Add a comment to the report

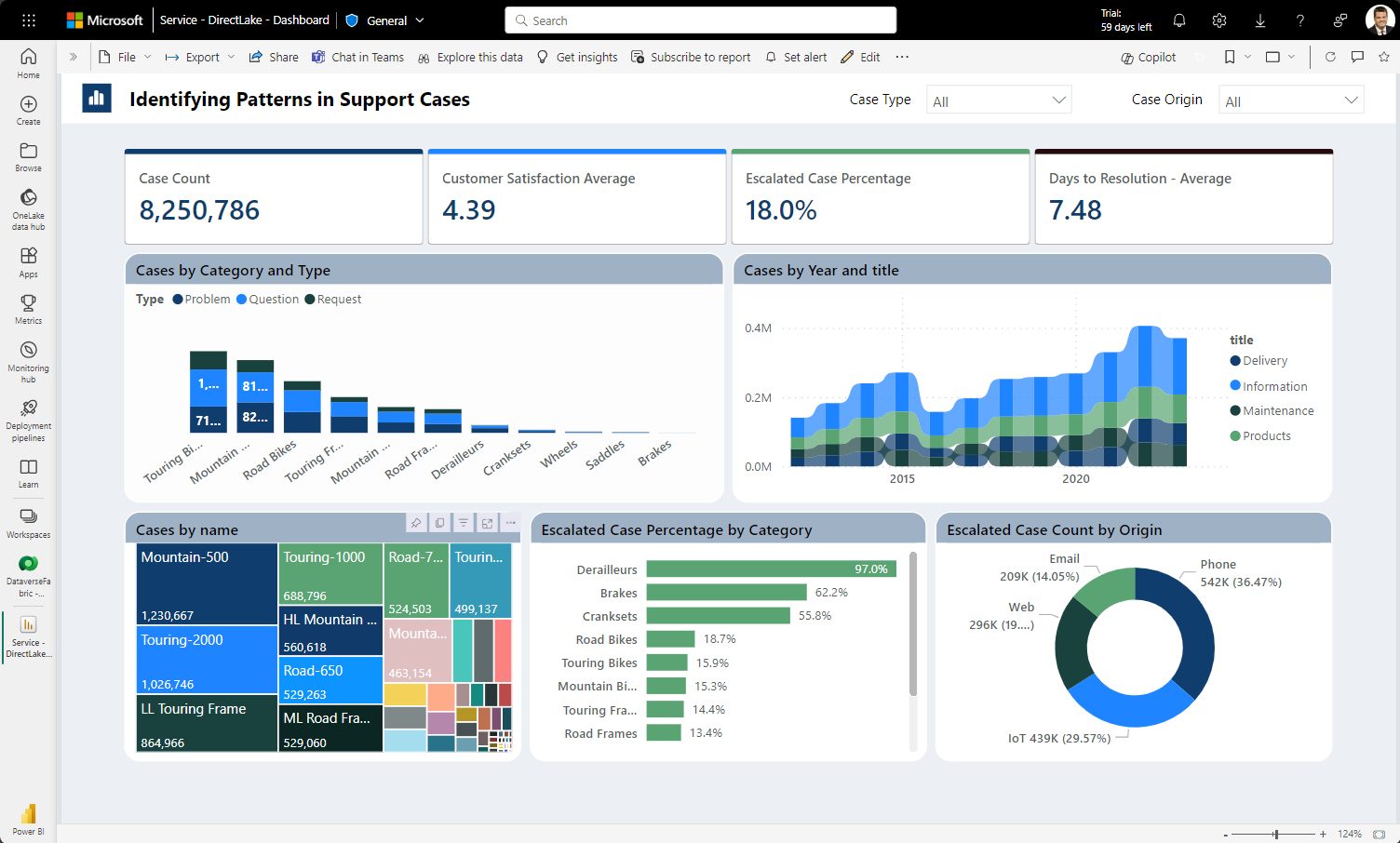(x=1357, y=56)
